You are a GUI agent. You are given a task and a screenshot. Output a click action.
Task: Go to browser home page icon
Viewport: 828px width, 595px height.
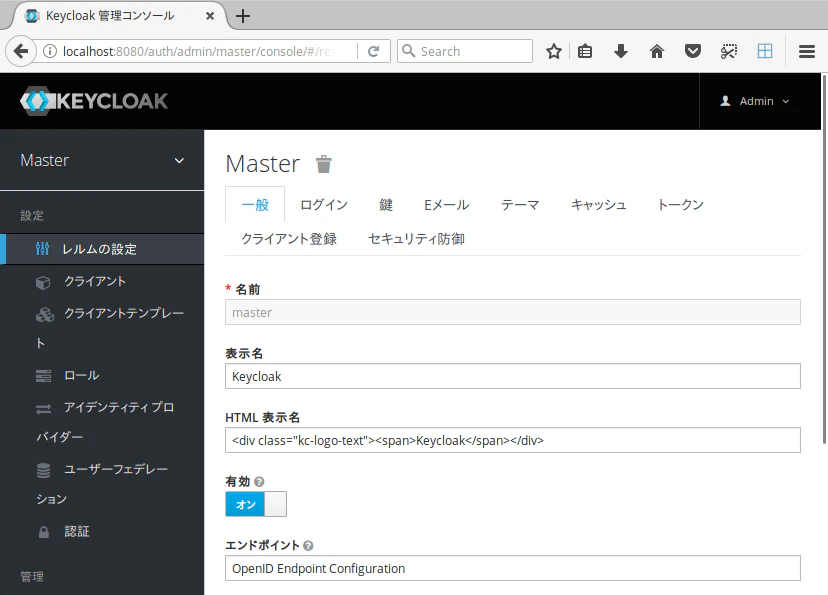click(657, 51)
